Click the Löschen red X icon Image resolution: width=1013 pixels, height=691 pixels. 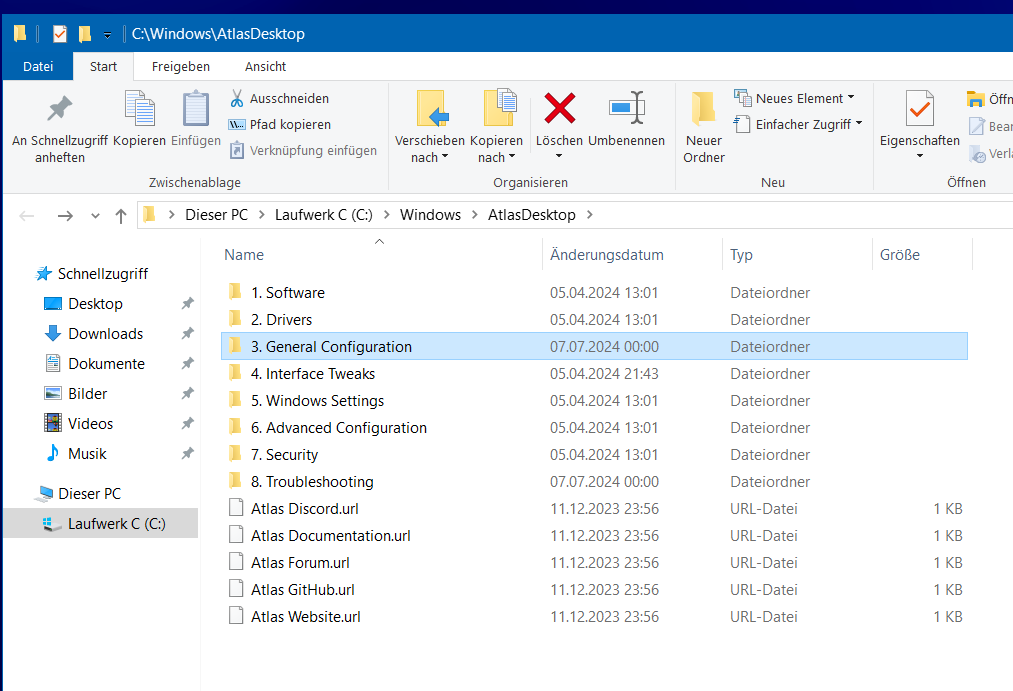(x=559, y=108)
